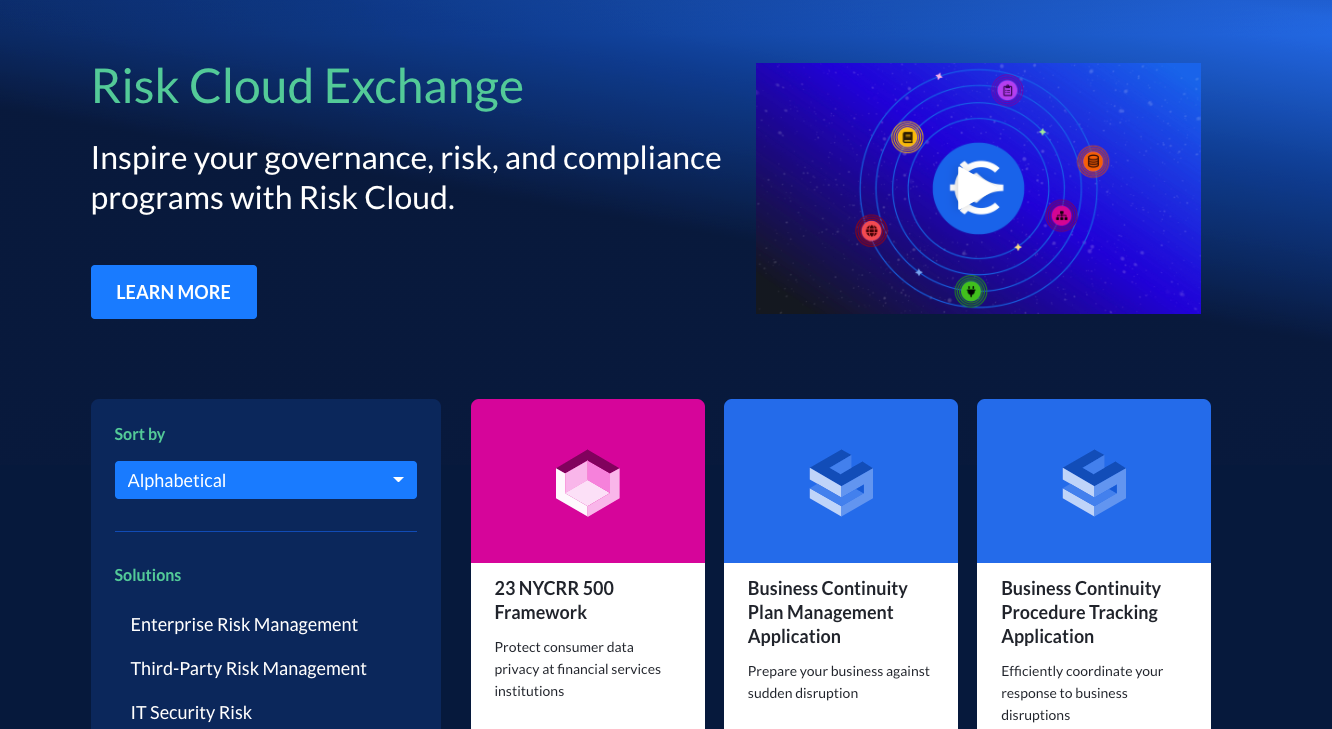This screenshot has width=1332, height=729.
Task: Click the green plug orbit icon
Action: click(x=970, y=291)
